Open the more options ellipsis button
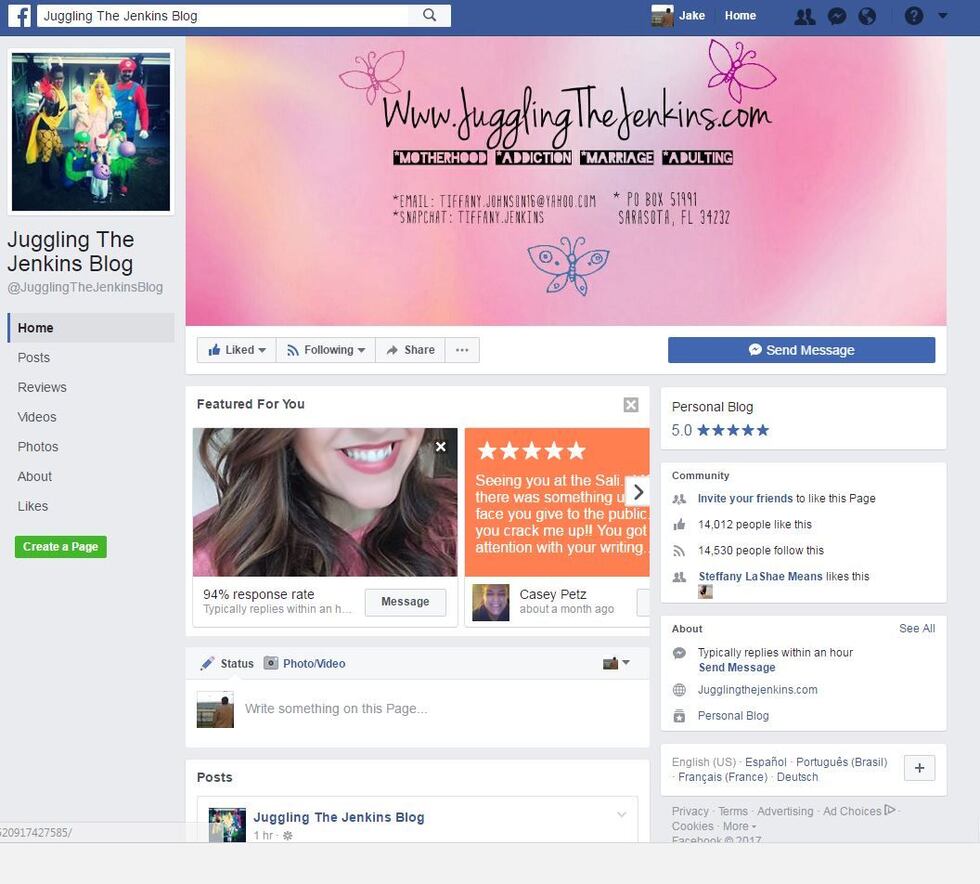This screenshot has width=980, height=884. click(462, 350)
